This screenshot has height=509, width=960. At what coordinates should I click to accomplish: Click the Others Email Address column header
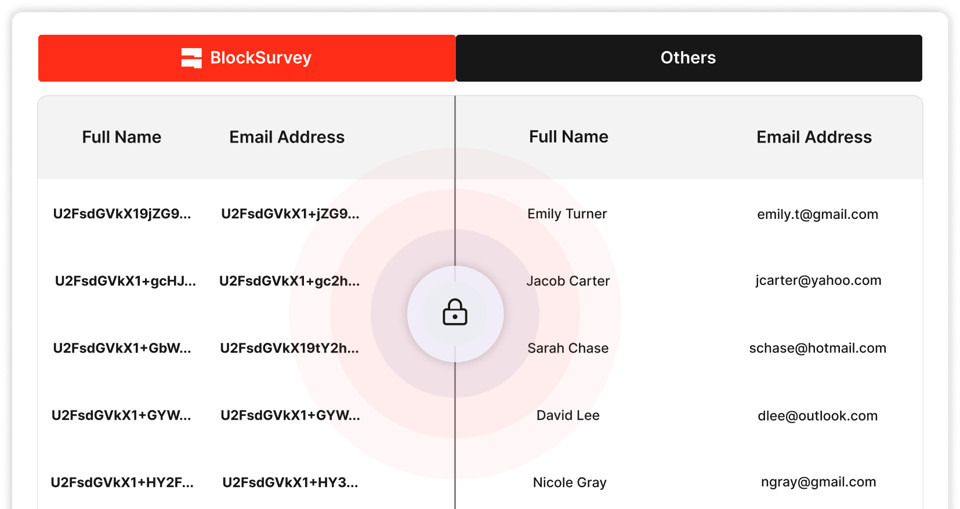814,137
